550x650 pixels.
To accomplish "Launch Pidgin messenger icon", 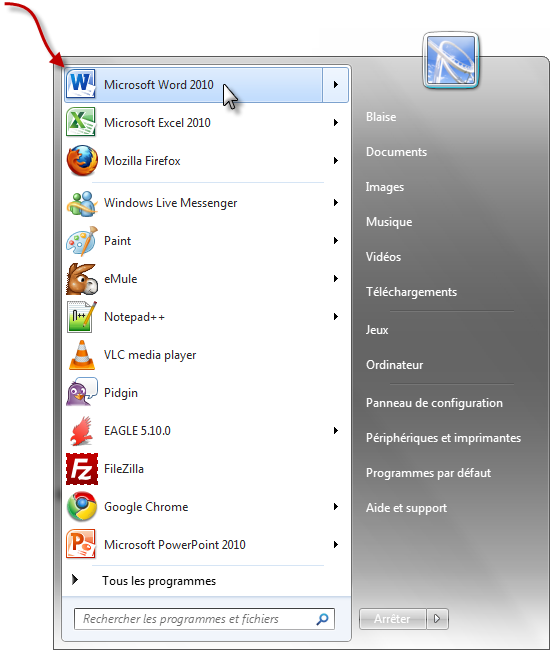I will point(82,392).
